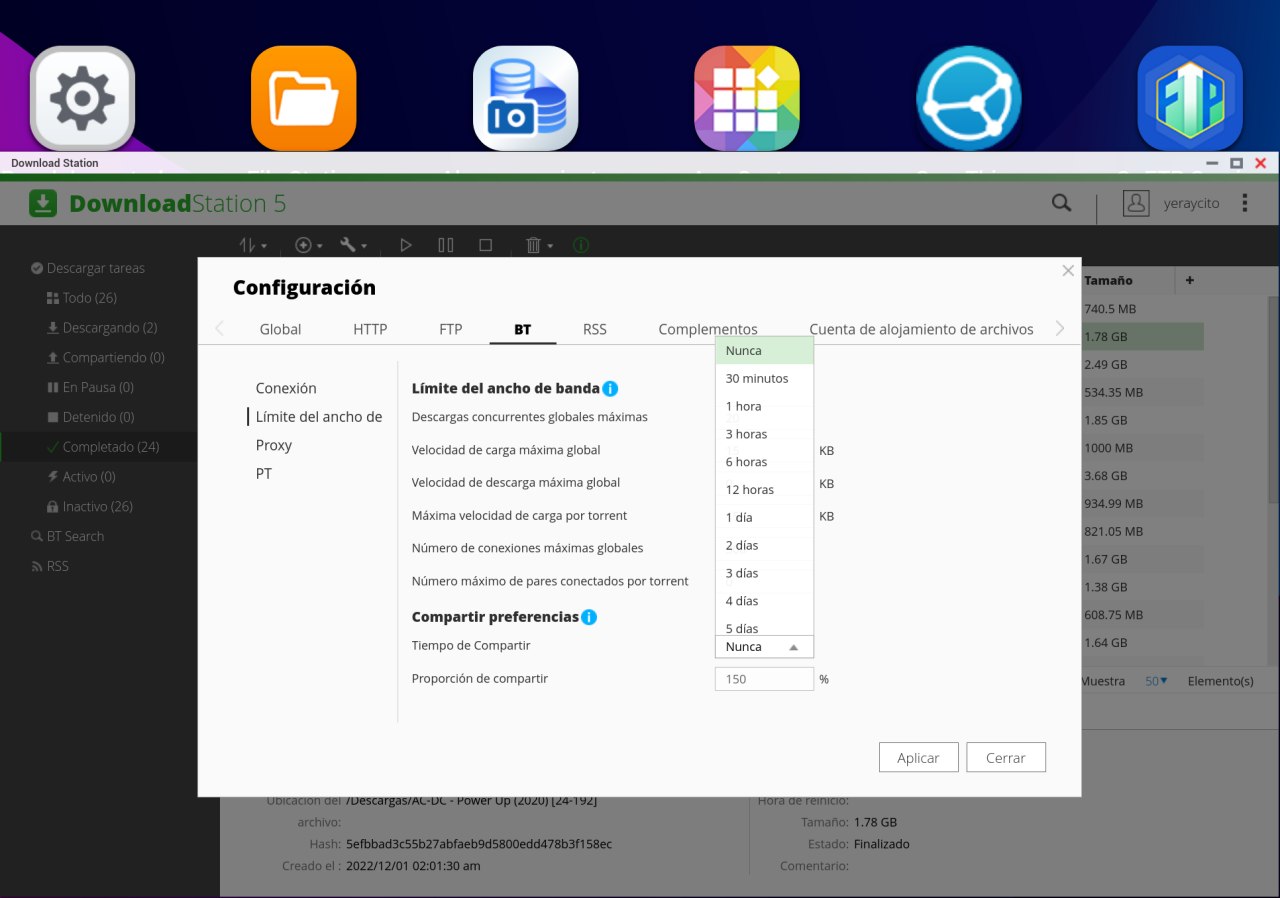
Task: Select "30 minutos" from the dropdown list
Action: pyautogui.click(x=757, y=379)
